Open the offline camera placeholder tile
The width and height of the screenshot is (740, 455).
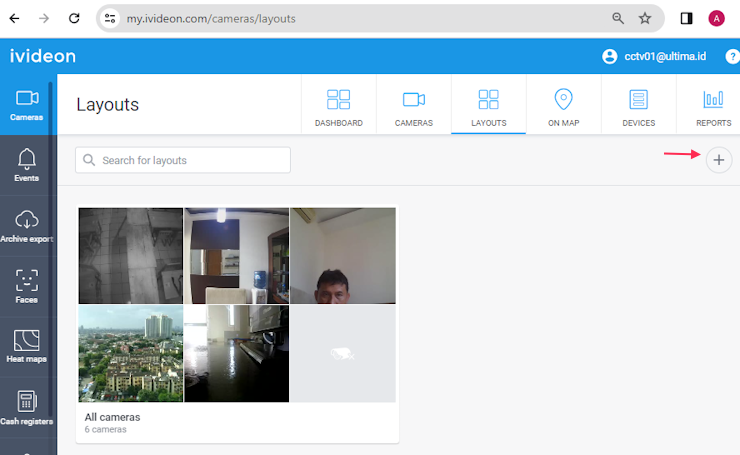click(343, 354)
